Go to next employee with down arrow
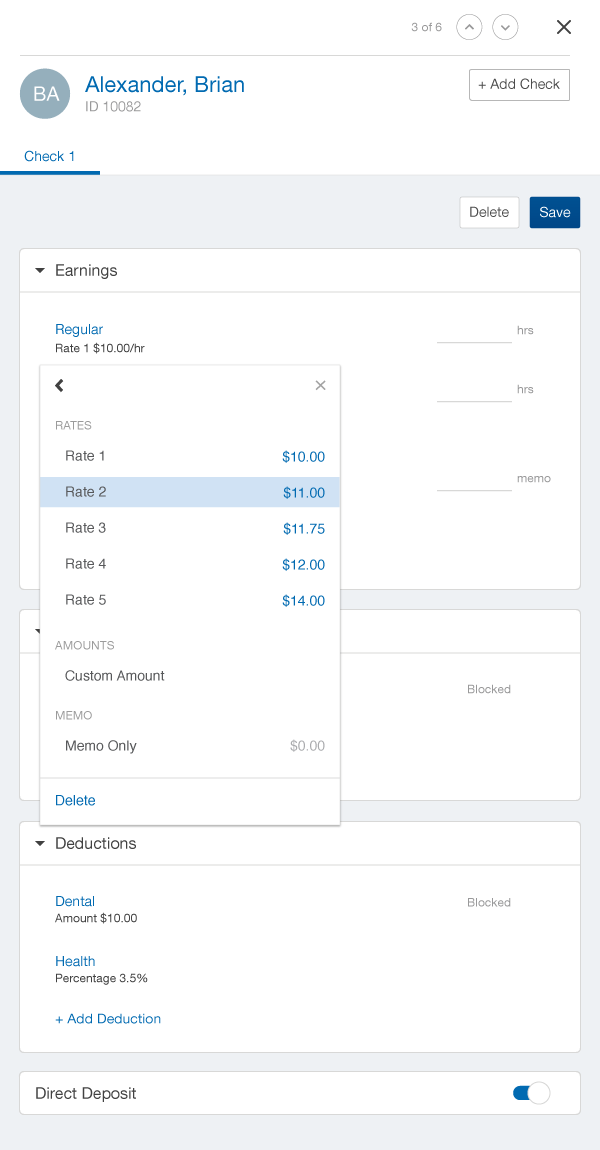 [x=506, y=27]
